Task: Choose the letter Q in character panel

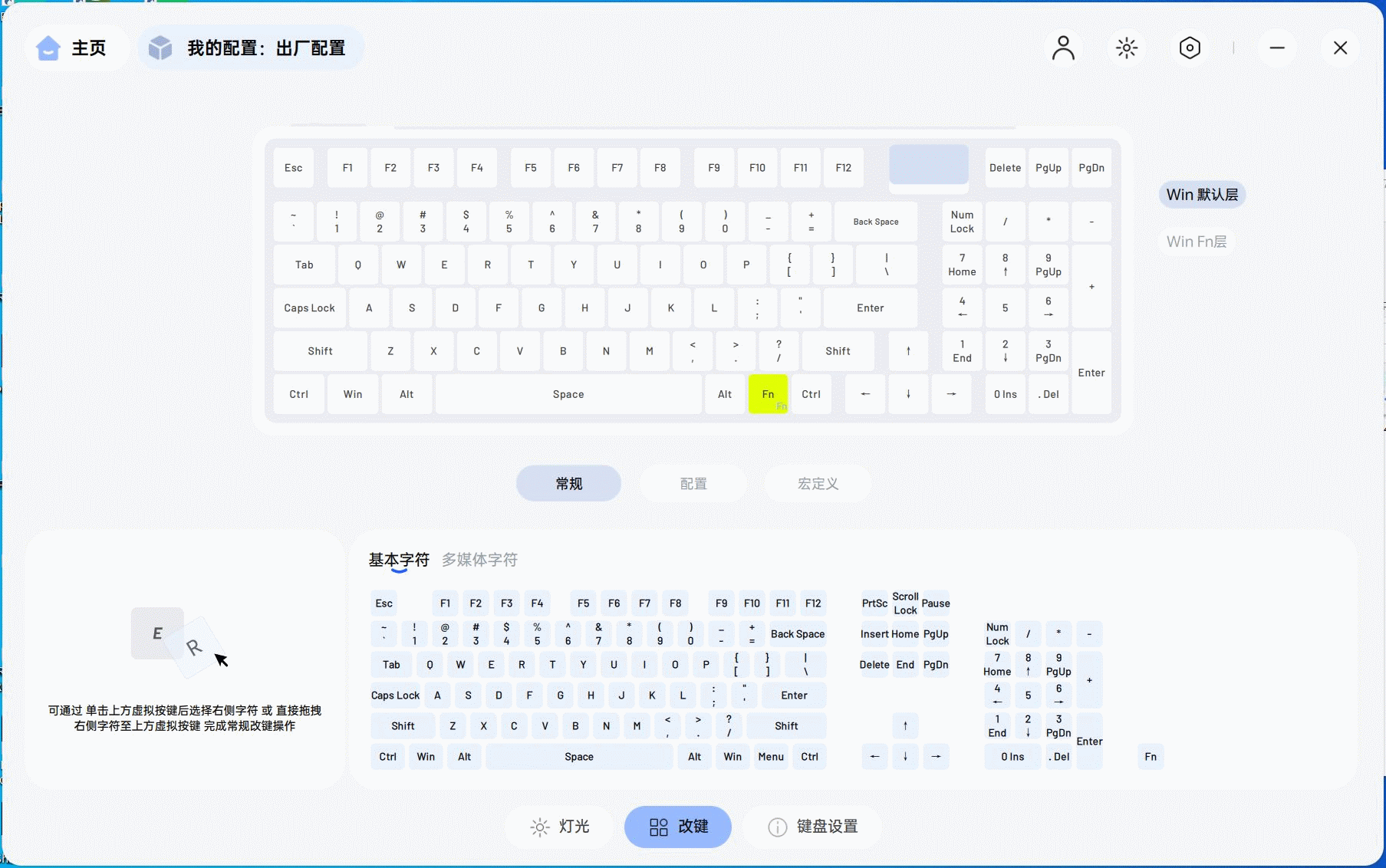Action: [x=430, y=665]
